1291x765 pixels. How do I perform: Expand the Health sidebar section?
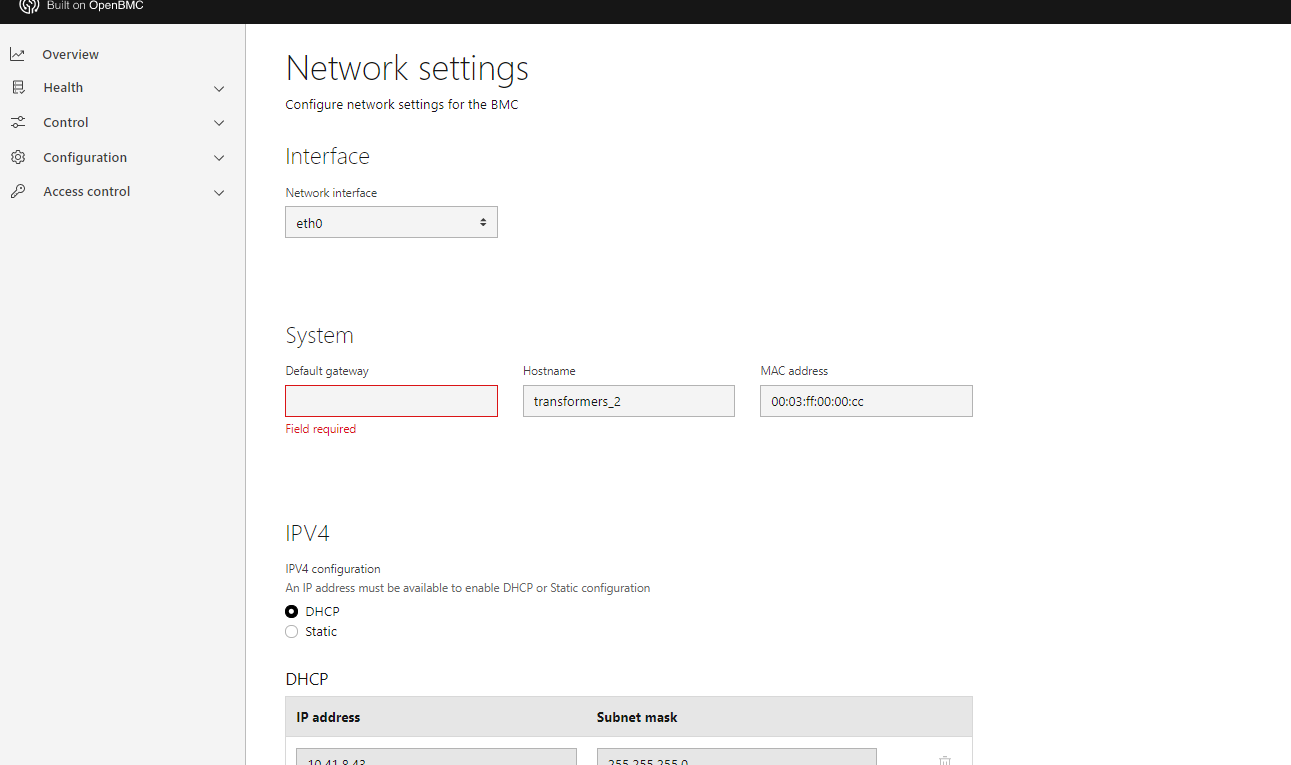[219, 88]
